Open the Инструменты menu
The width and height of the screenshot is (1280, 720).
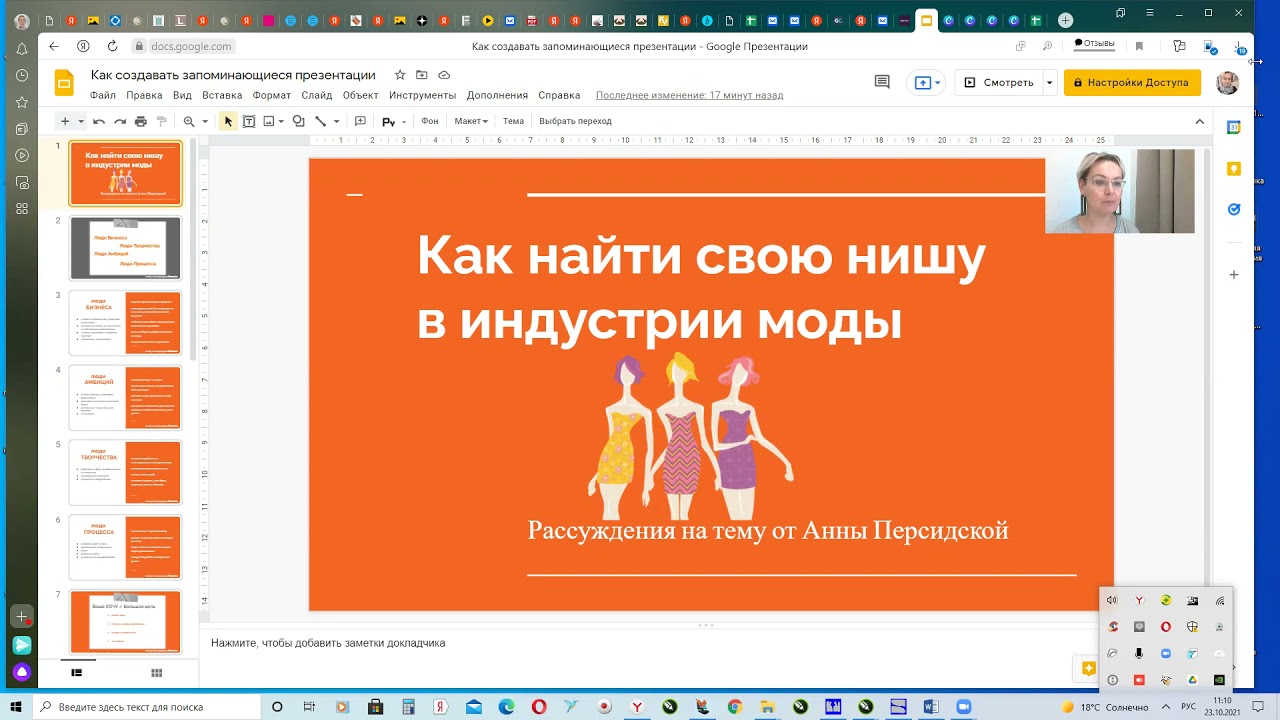[422, 95]
